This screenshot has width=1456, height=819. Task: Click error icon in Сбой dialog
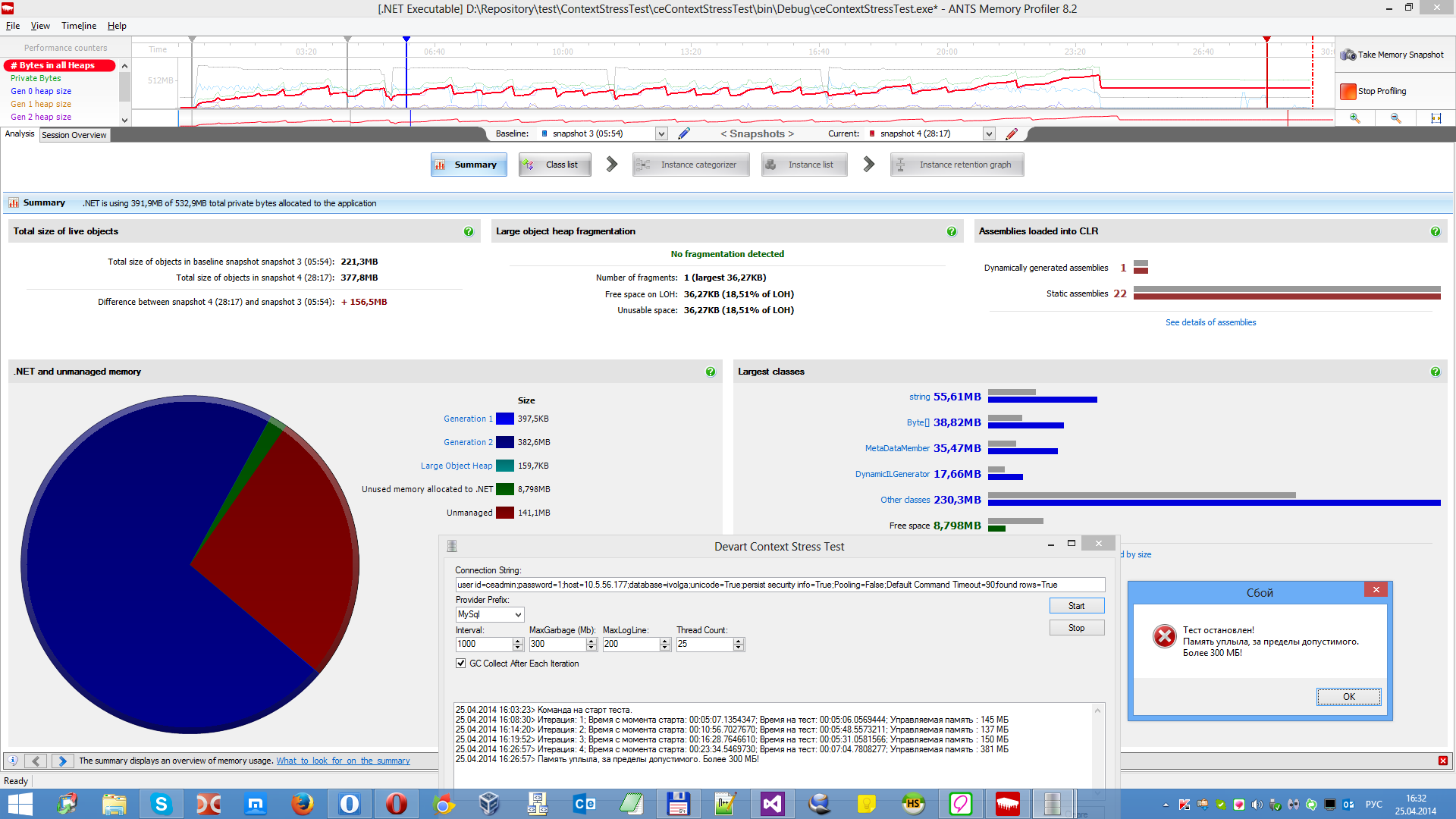tap(1164, 636)
